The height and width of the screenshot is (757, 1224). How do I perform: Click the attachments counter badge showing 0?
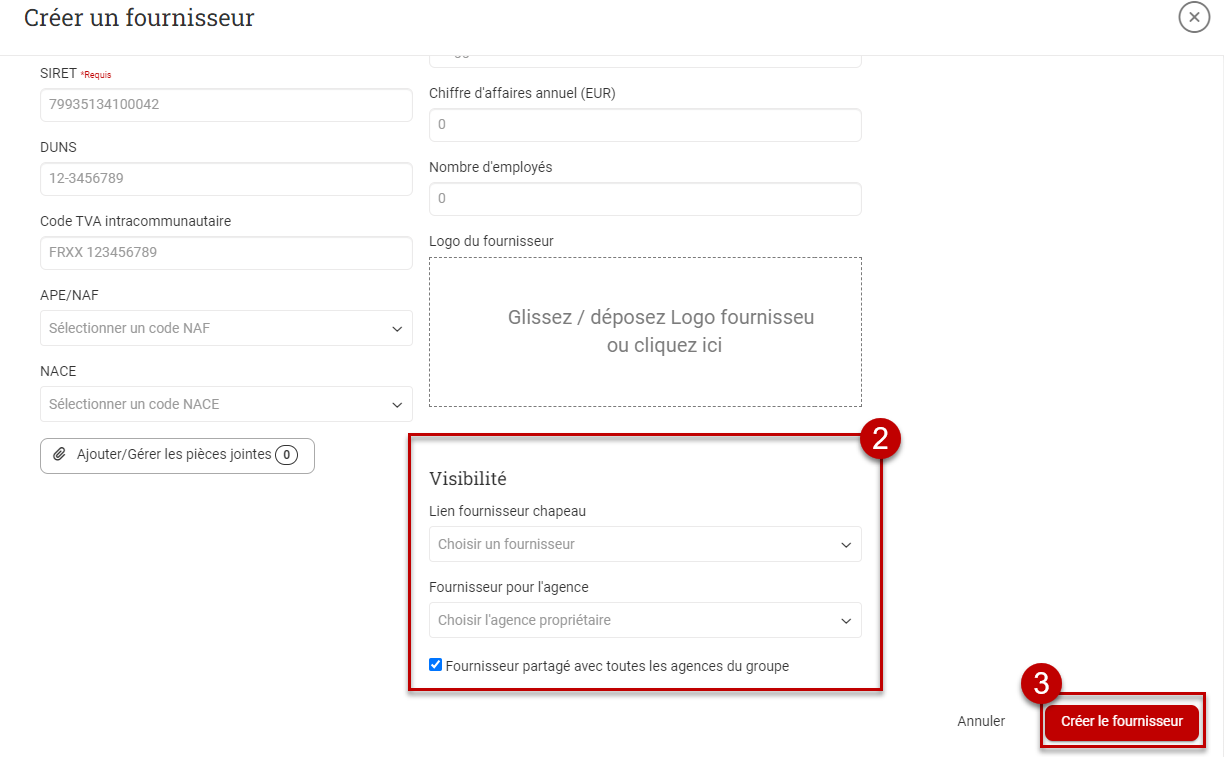(x=286, y=455)
